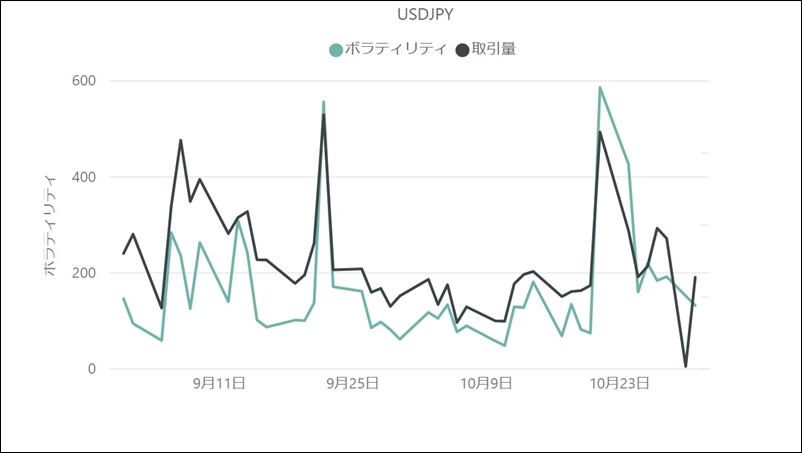Click the vertical ボラティリティ axis title
The height and width of the screenshot is (453, 802).
[50, 225]
